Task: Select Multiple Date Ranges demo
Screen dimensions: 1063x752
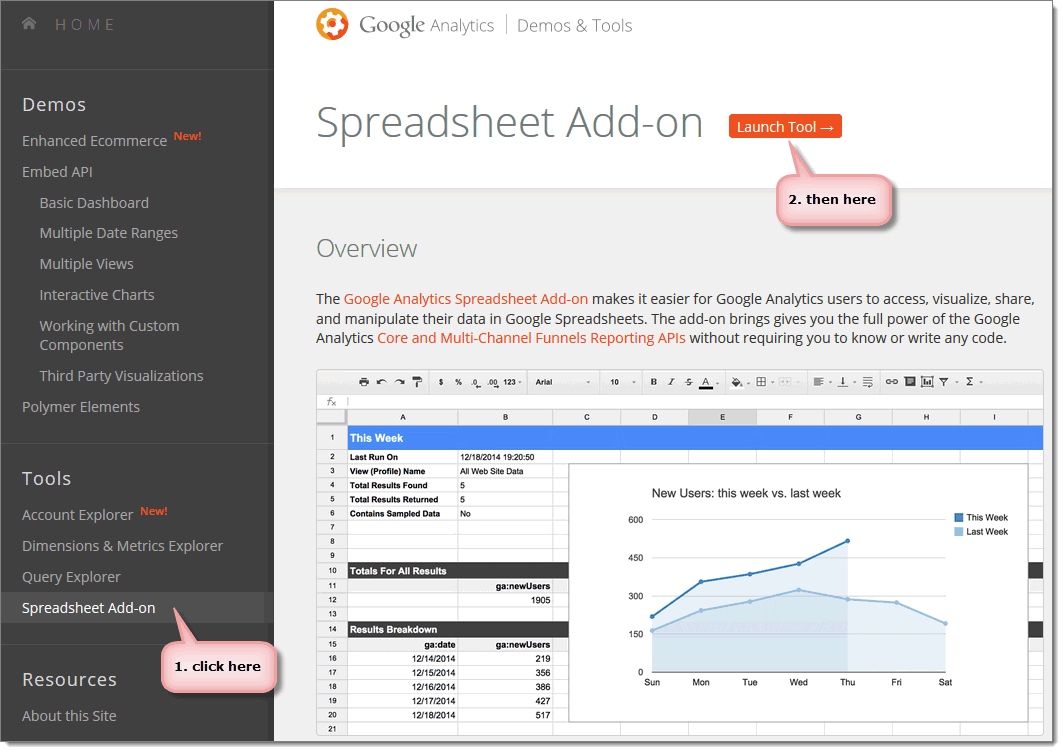Action: pyautogui.click(x=108, y=233)
